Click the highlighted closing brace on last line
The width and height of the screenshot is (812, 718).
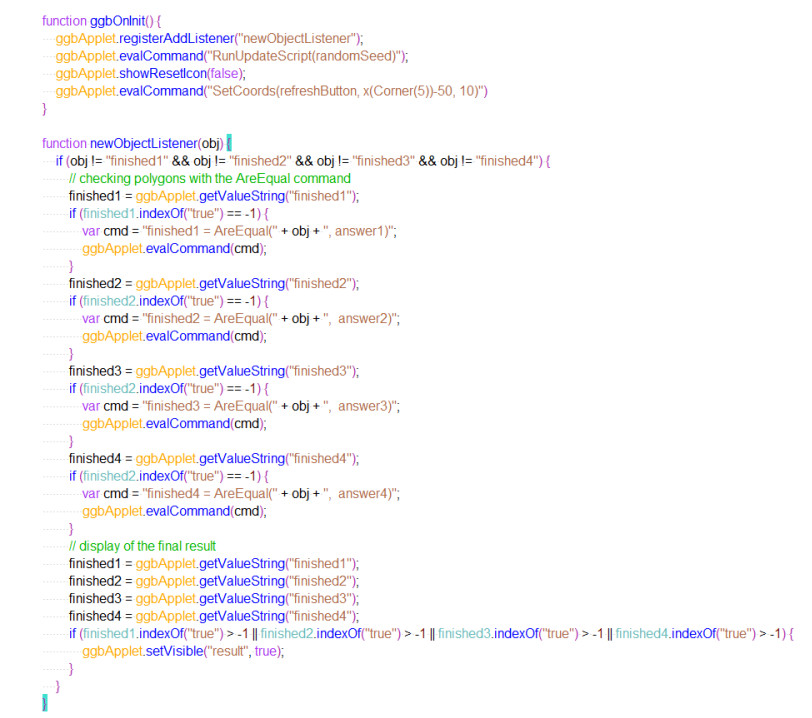tap(44, 704)
